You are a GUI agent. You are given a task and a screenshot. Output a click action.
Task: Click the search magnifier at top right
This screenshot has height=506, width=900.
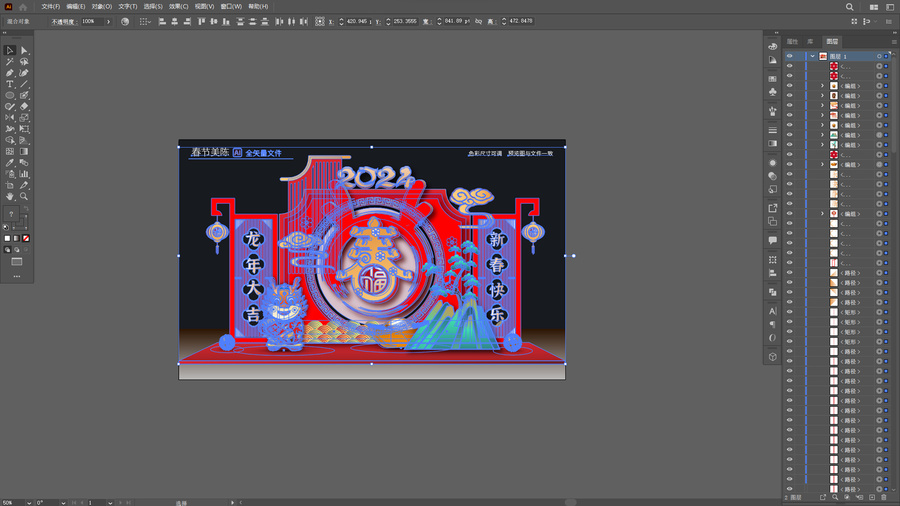849,7
